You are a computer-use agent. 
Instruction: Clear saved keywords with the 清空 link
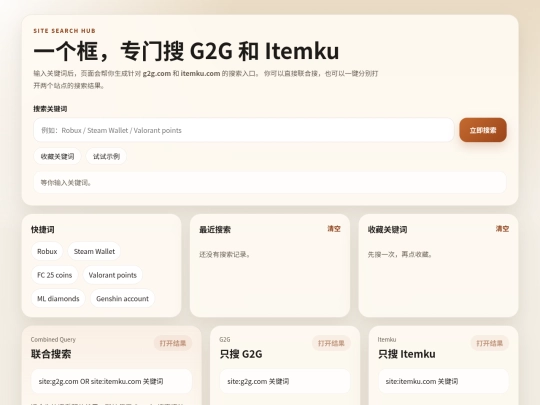tap(502, 229)
